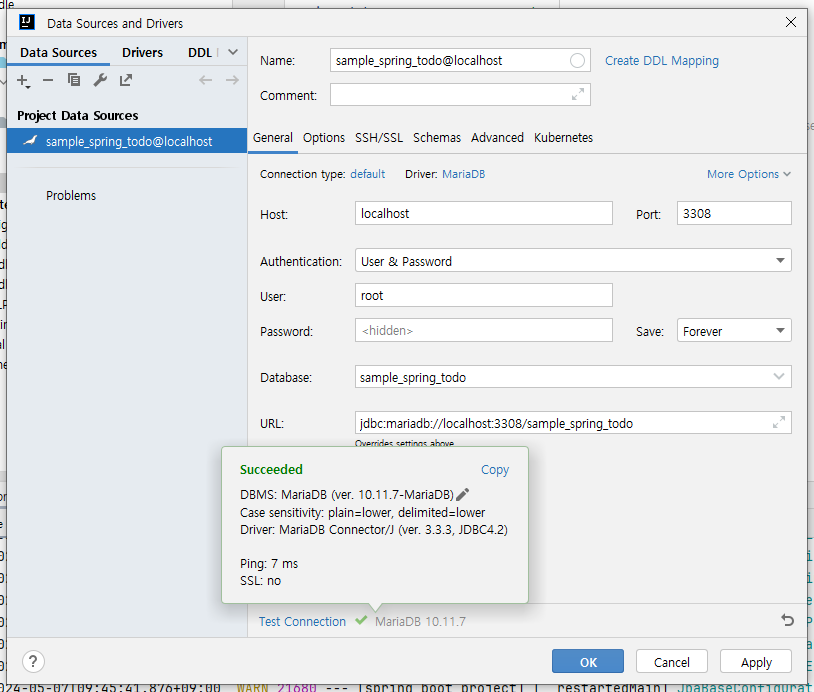Click the Apply button
Viewport: 814px width, 692px height.
[x=756, y=661]
